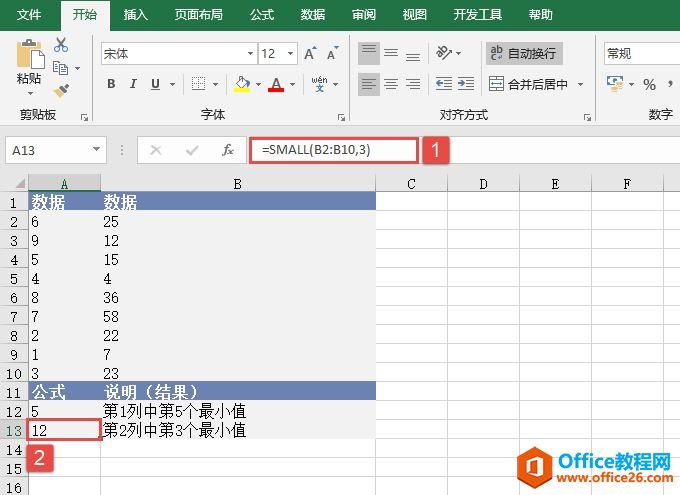Select the Format Painter brush
Image resolution: width=680 pixels, height=495 pixels.
tap(61, 91)
